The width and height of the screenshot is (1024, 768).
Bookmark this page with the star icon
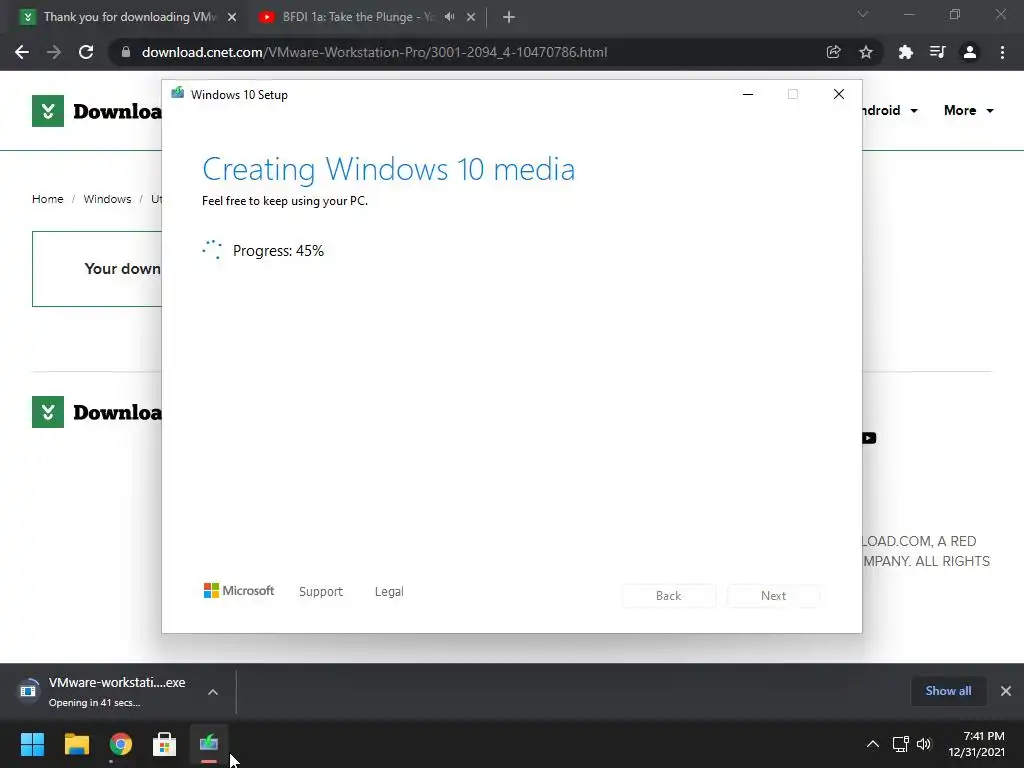click(866, 52)
